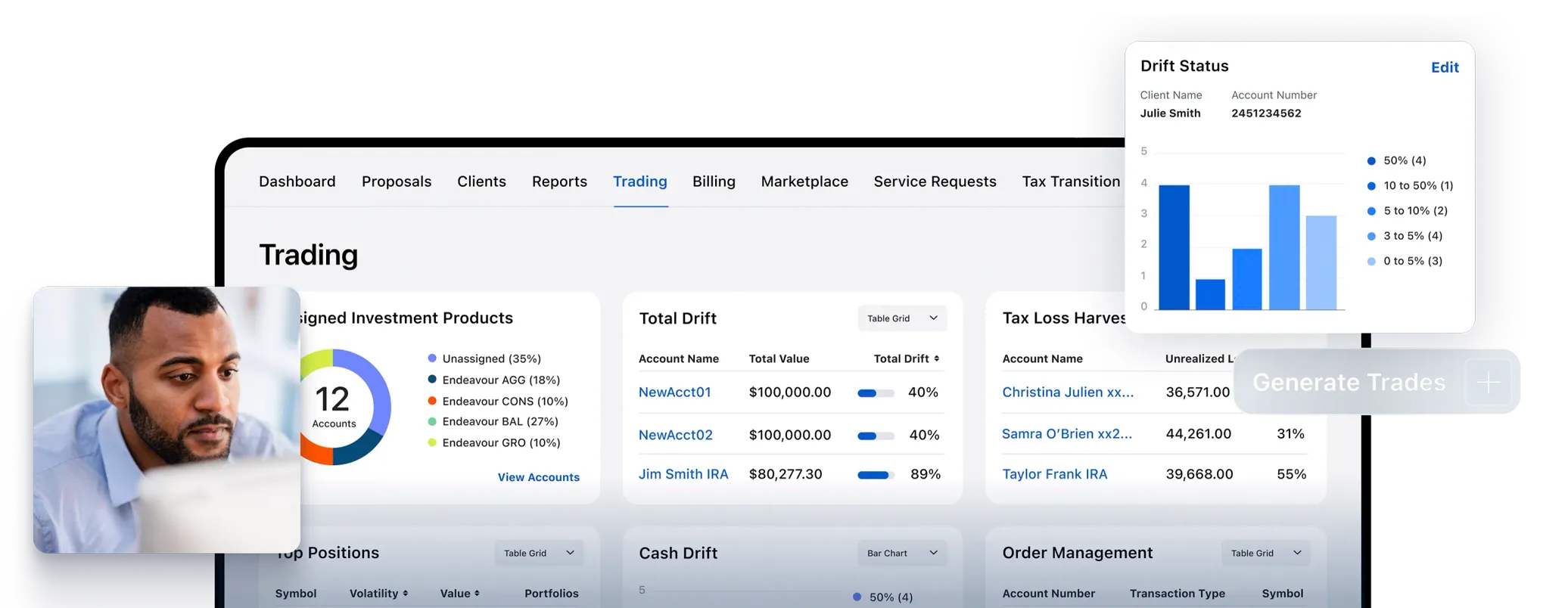Click Edit in the Drift Status card

coord(1445,67)
